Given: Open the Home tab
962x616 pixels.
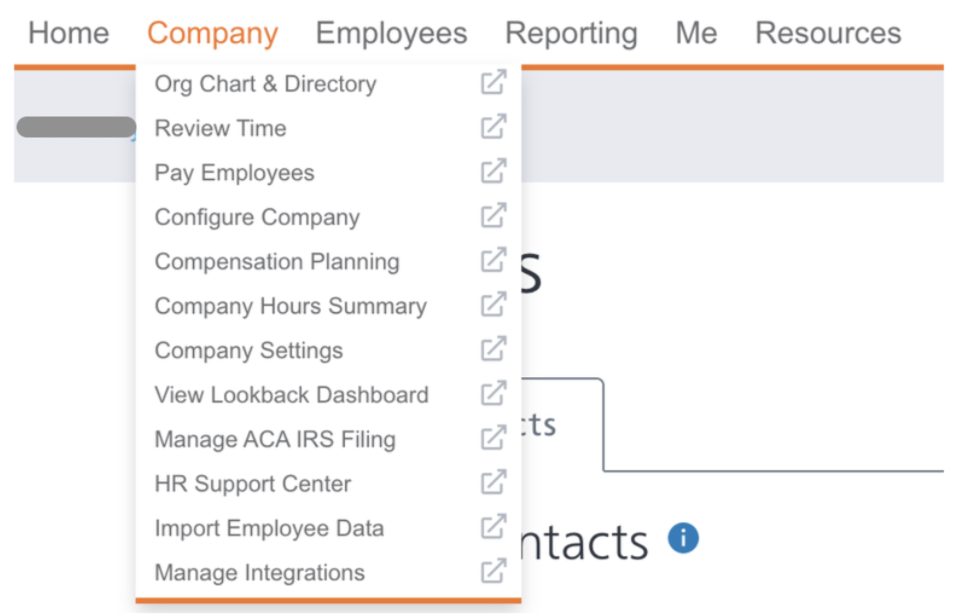Looking at the screenshot, I should coord(69,33).
